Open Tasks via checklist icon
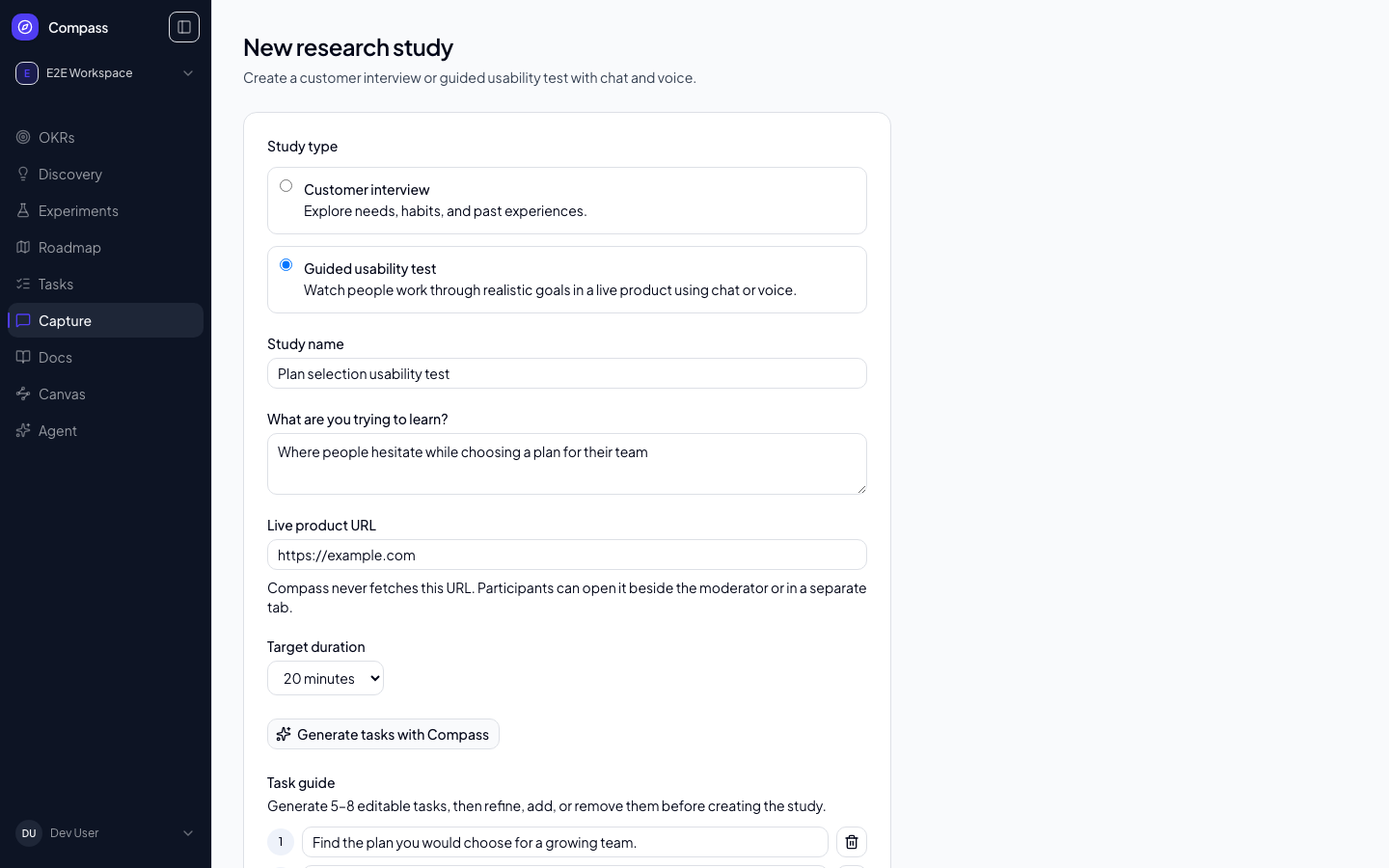Screen dimensions: 1389x868 [x=23, y=284]
